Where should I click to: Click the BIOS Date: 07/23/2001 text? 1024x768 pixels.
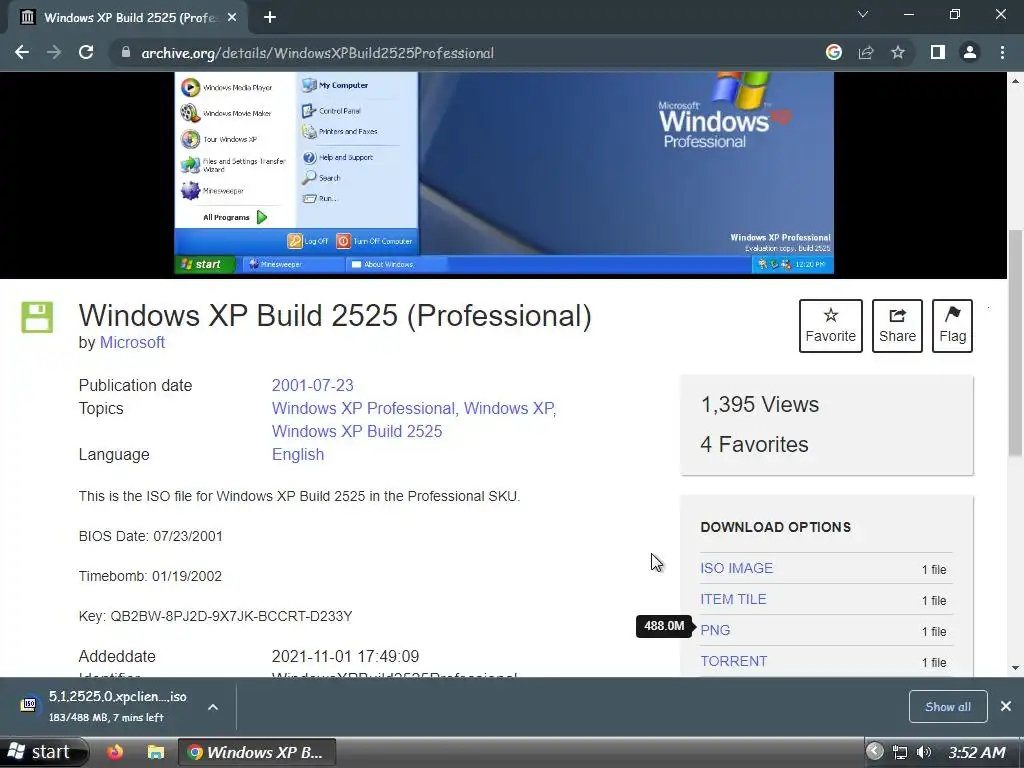click(x=151, y=536)
